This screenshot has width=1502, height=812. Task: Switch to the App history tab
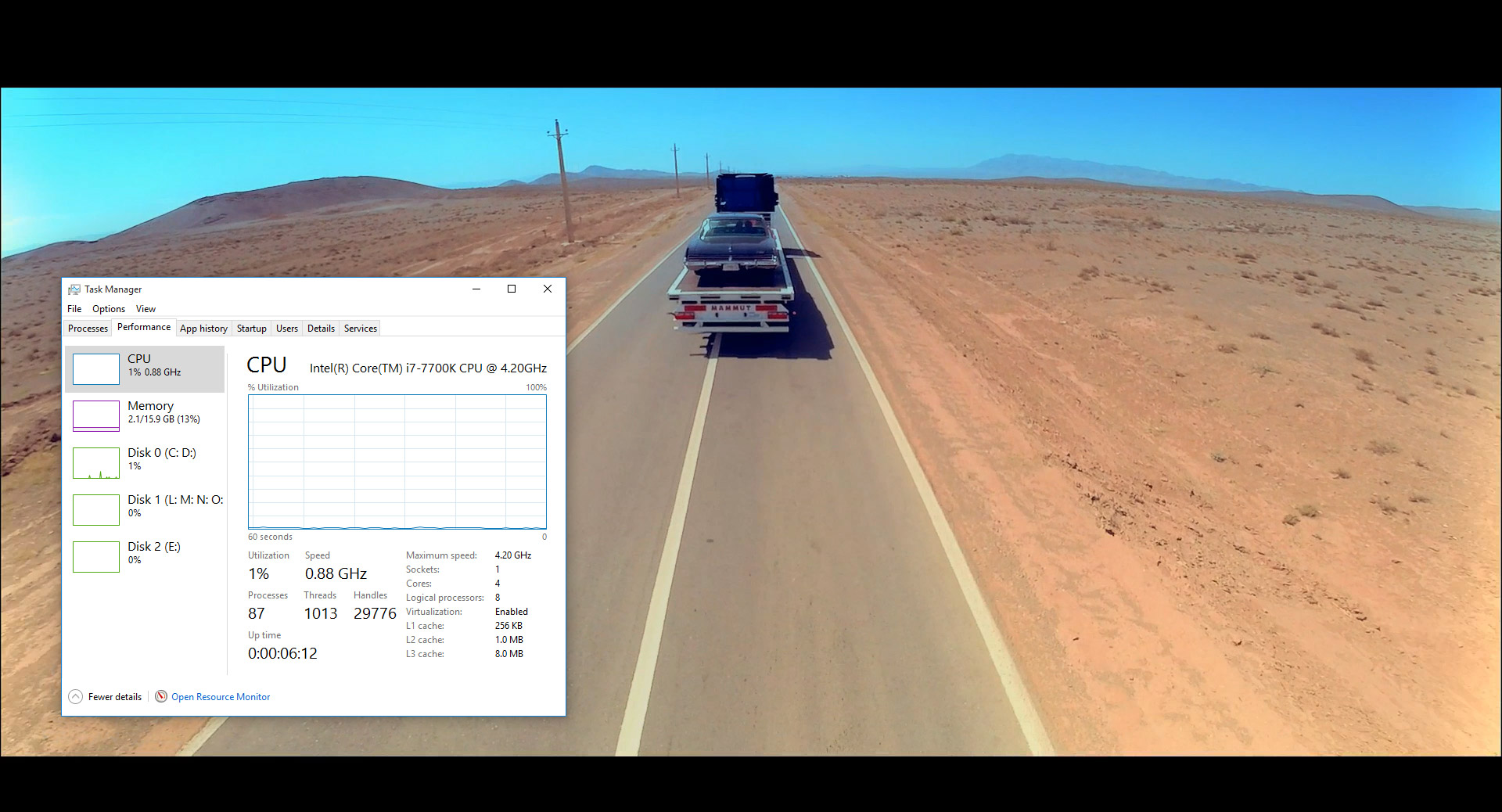[203, 329]
